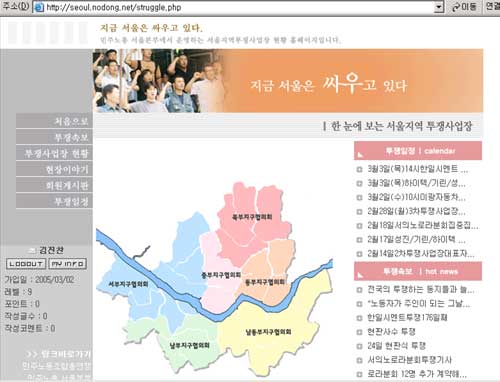Click the 이동 (Go) button
This screenshot has width=500, height=382.
tap(464, 7)
